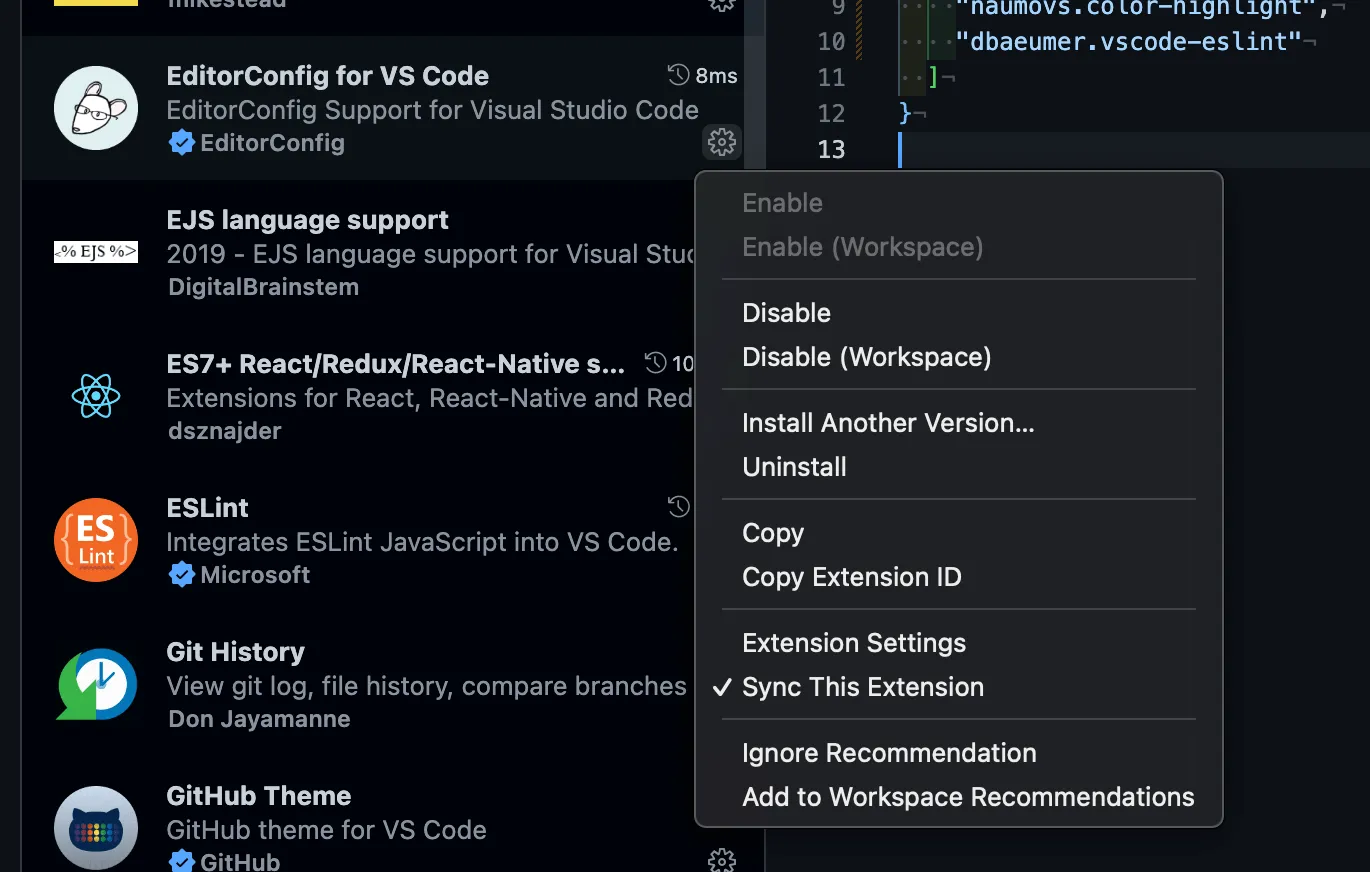Click the manage gear on GitHub Theme
Viewport: 1370px width, 872px height.
click(x=721, y=859)
